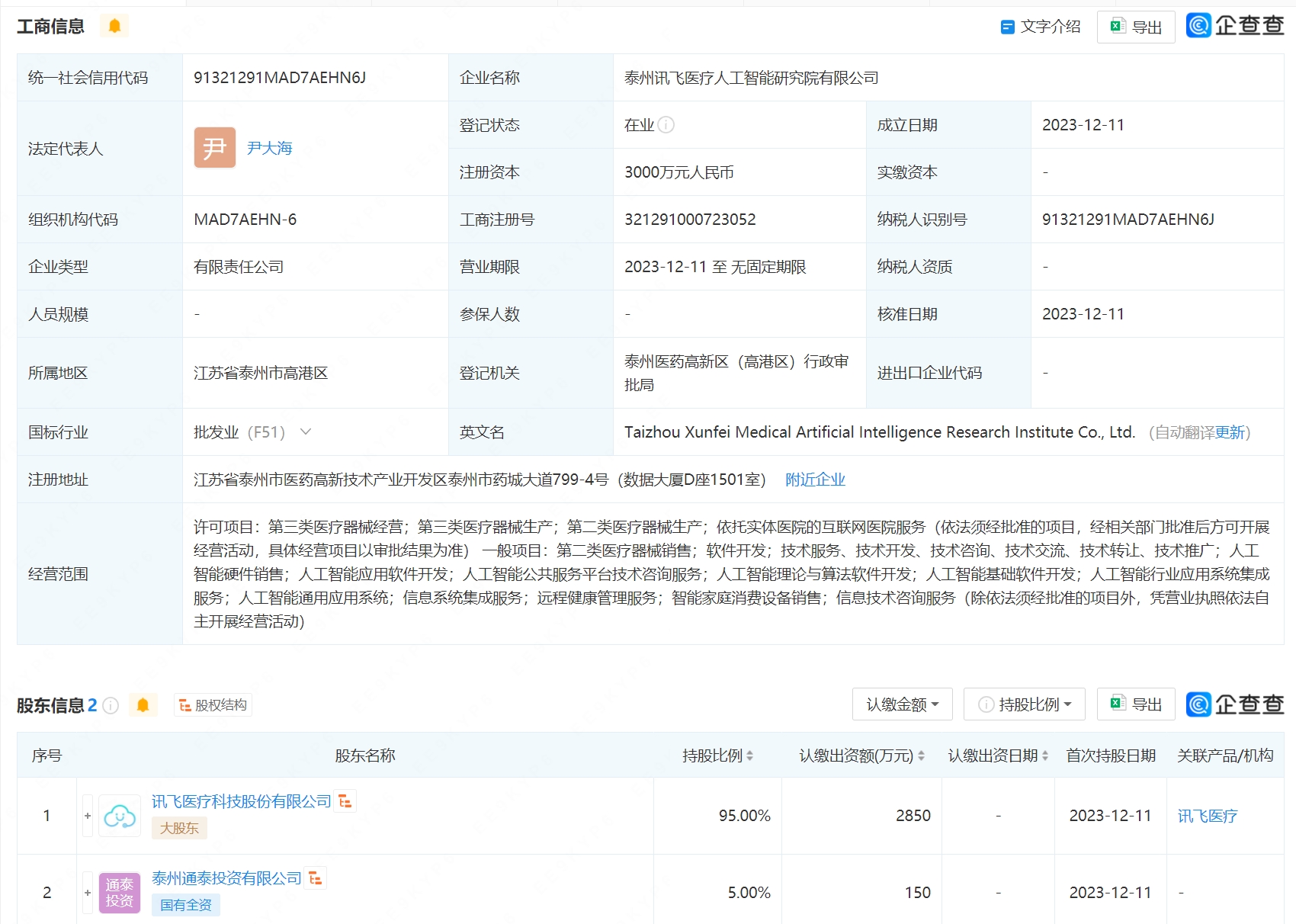The height and width of the screenshot is (924, 1296).
Task: Select company name 泰州讯飞医疗人工智能研究院有限公司
Action: [752, 78]
